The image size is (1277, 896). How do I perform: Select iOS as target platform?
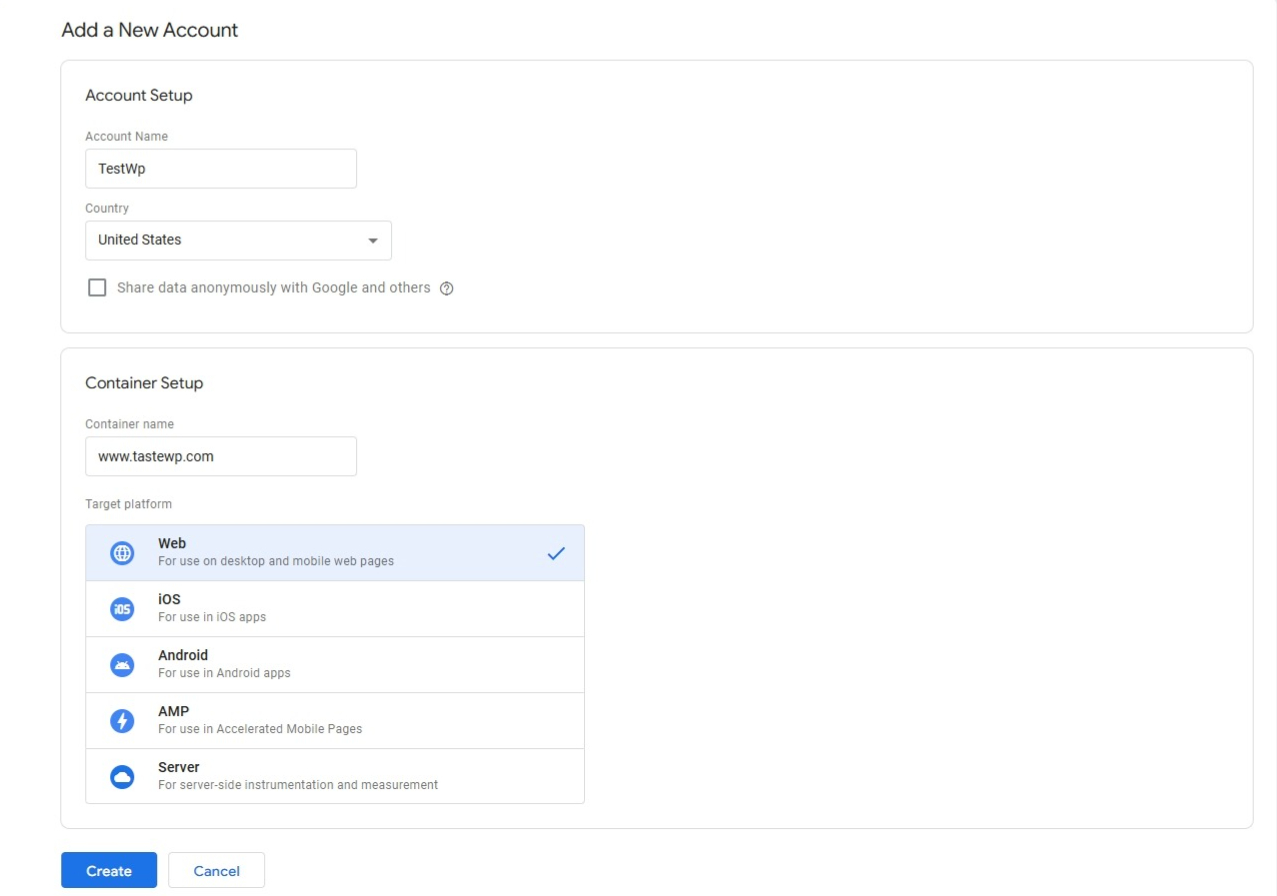click(x=335, y=609)
